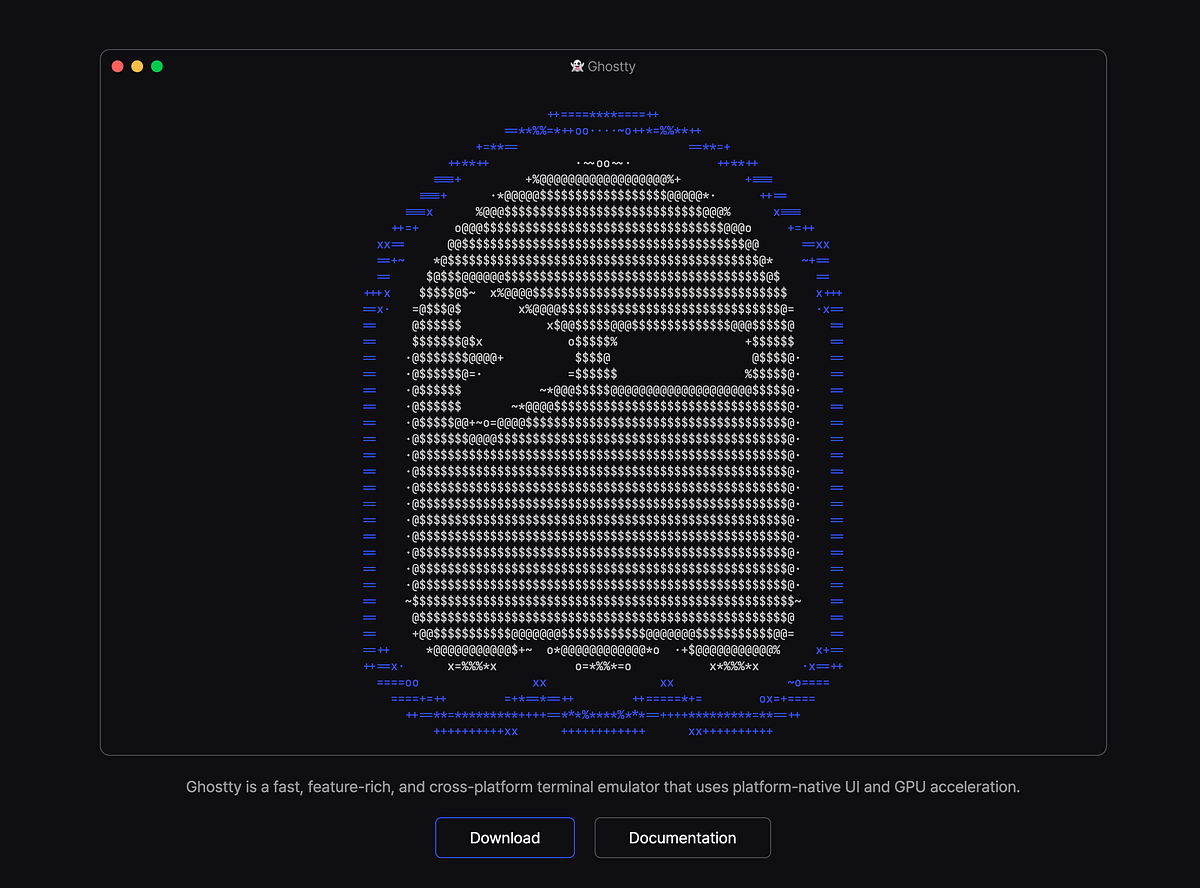Screen dimensions: 1200x888
Task: Click the Download button
Action: (x=505, y=838)
